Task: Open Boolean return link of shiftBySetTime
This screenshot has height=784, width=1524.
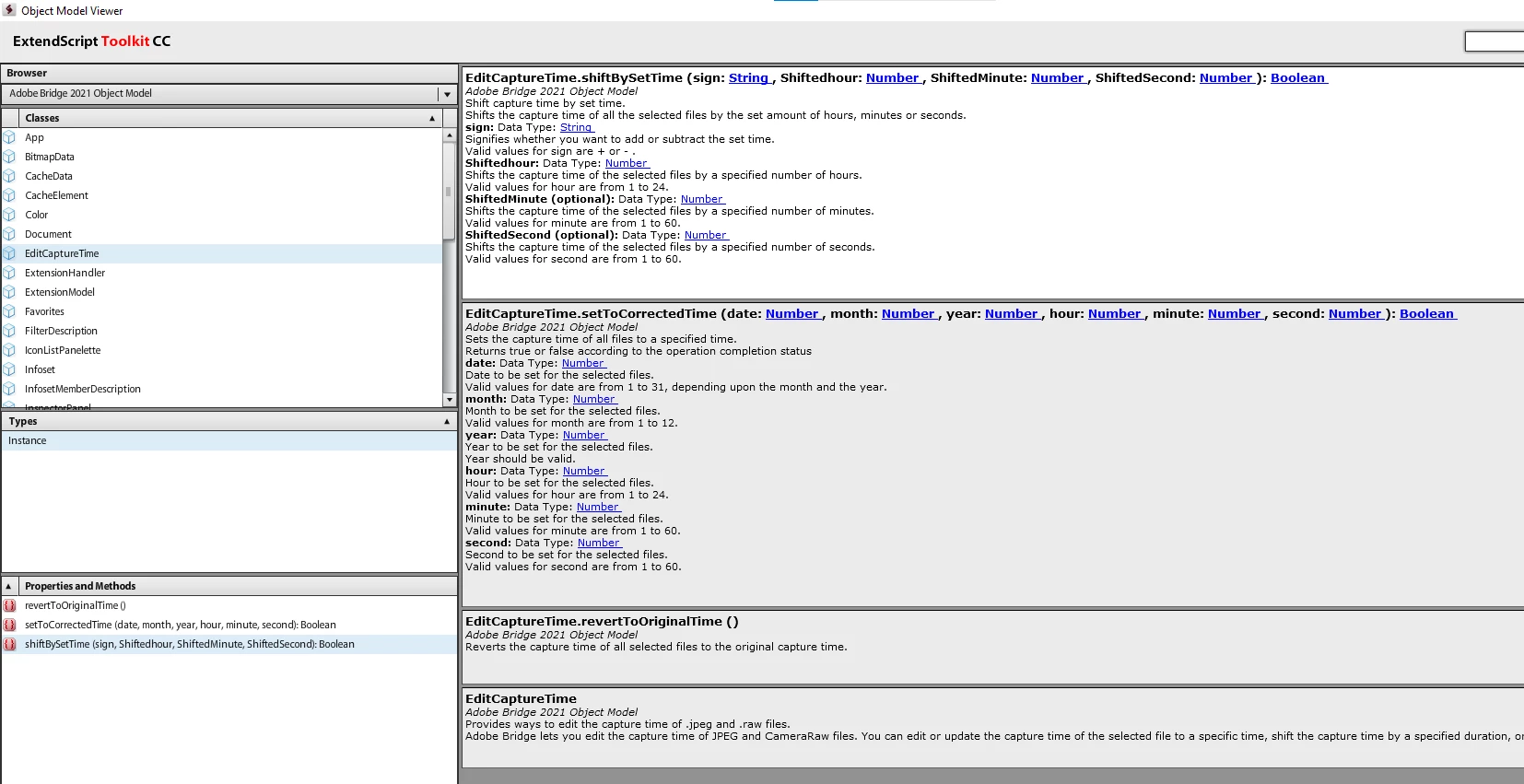Action: tap(1298, 78)
